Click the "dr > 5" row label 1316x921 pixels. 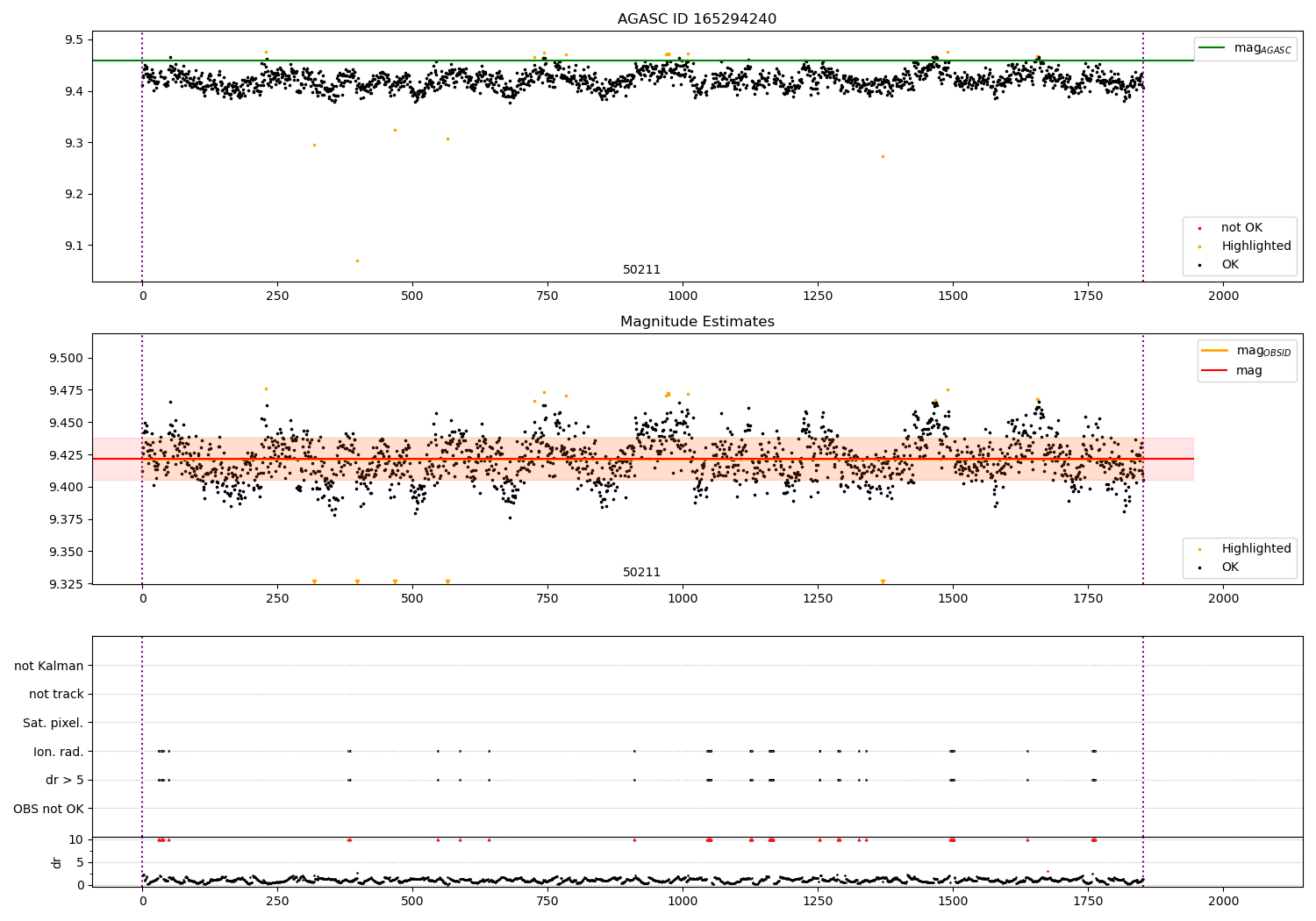(65, 780)
